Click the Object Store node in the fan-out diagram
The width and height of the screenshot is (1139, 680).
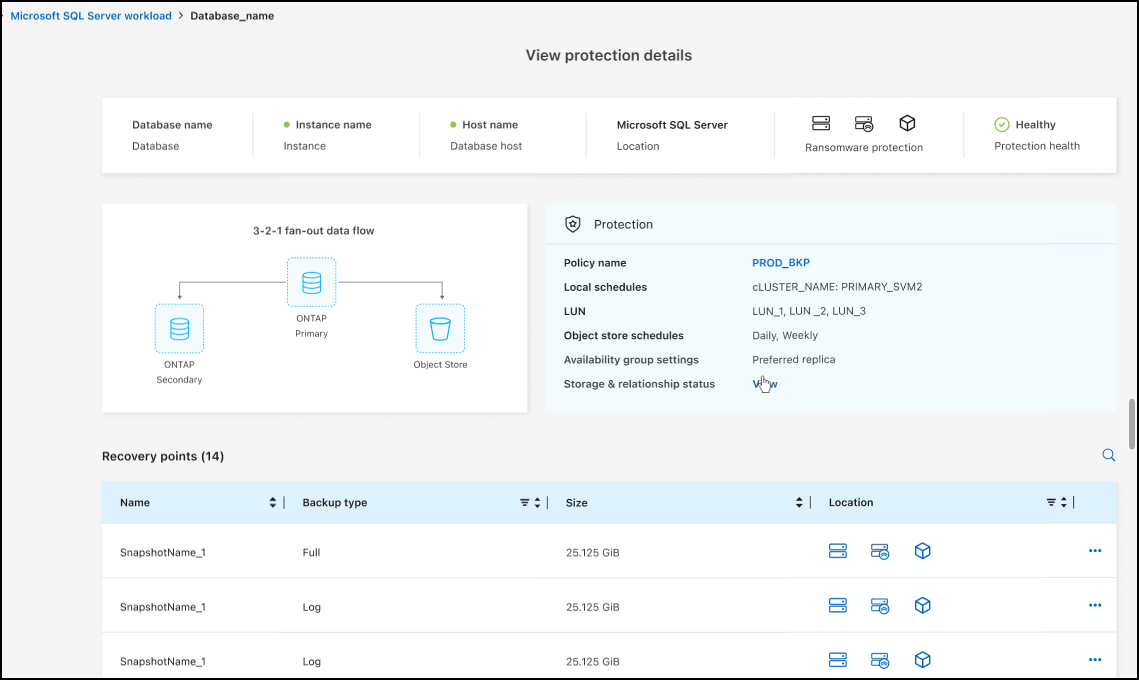pos(440,328)
